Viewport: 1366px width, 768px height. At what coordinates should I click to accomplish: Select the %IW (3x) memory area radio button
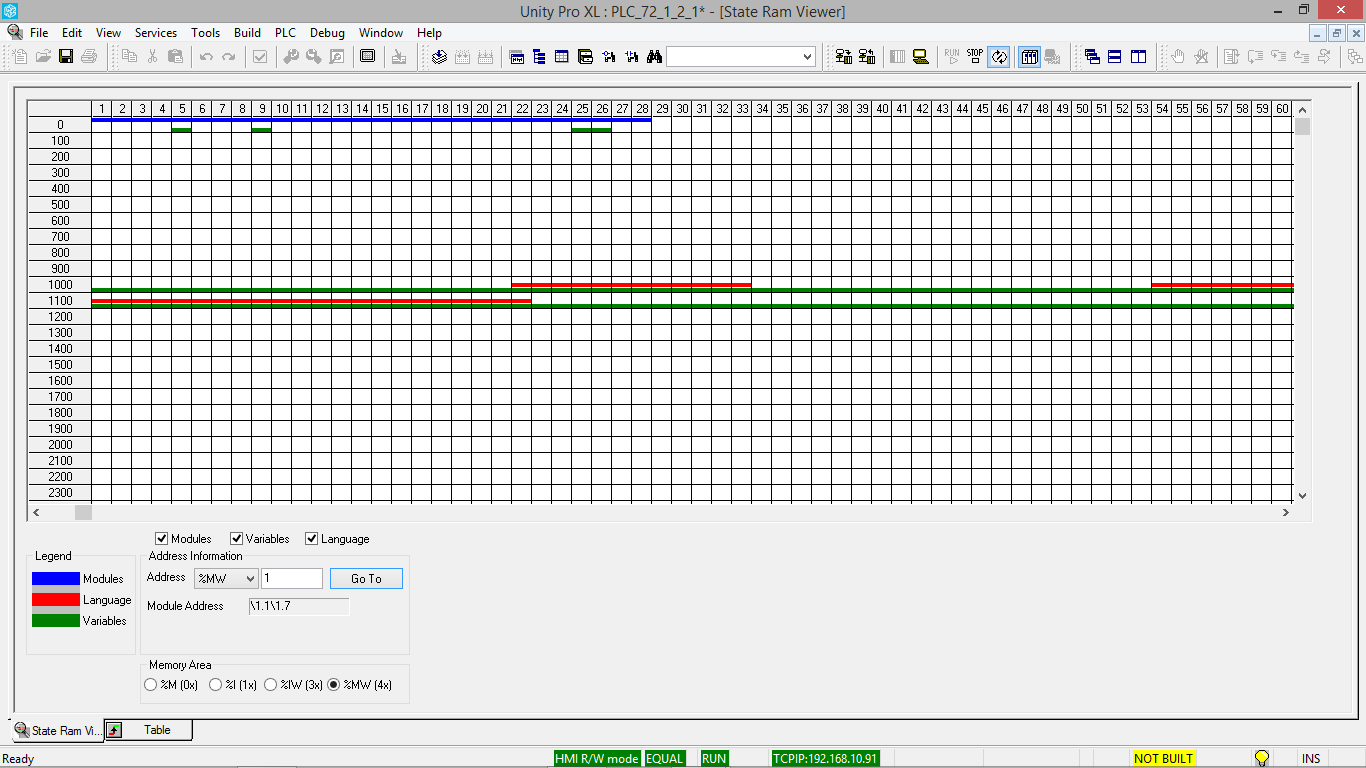[x=270, y=684]
